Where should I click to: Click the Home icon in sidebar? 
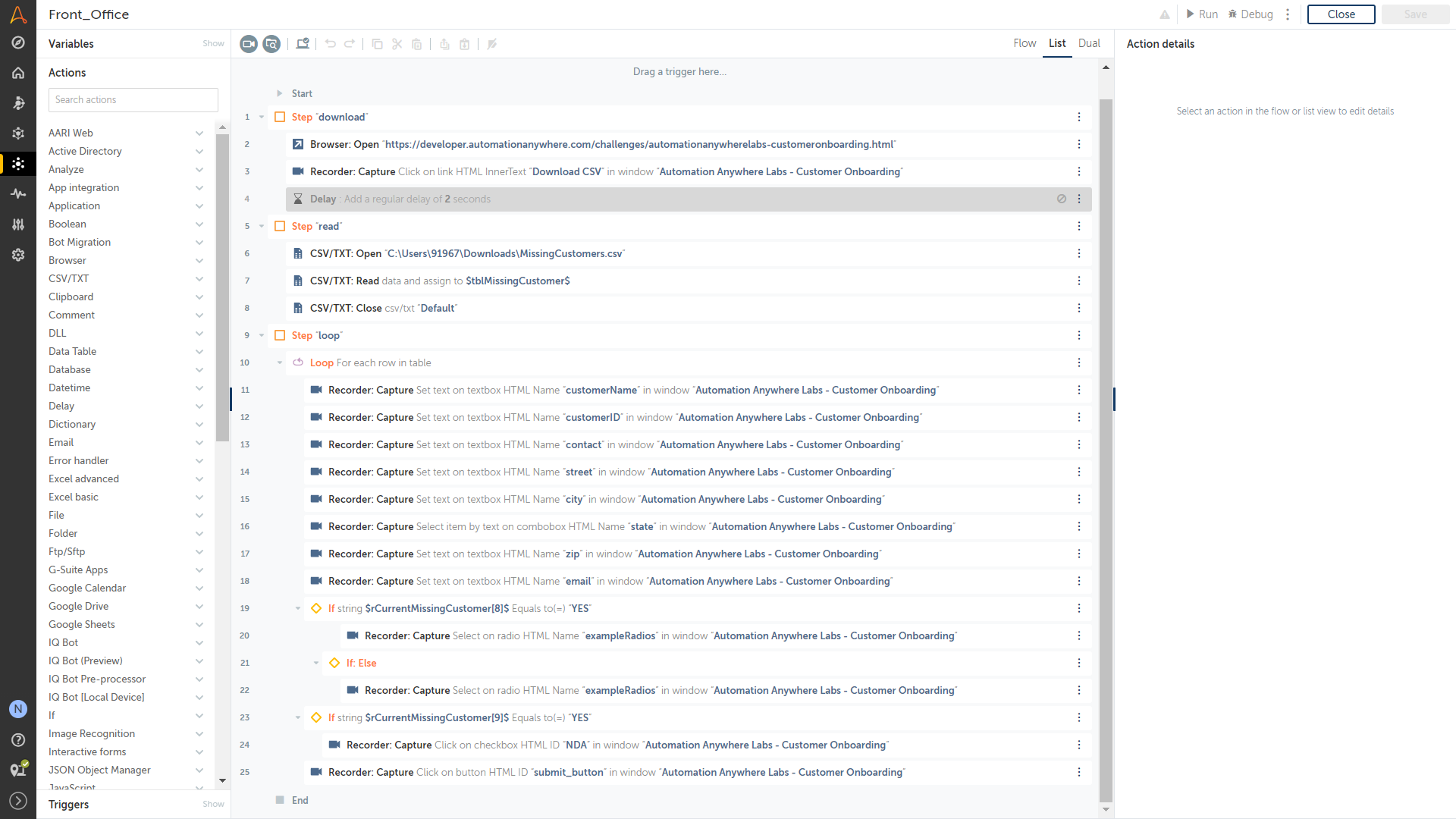18,73
